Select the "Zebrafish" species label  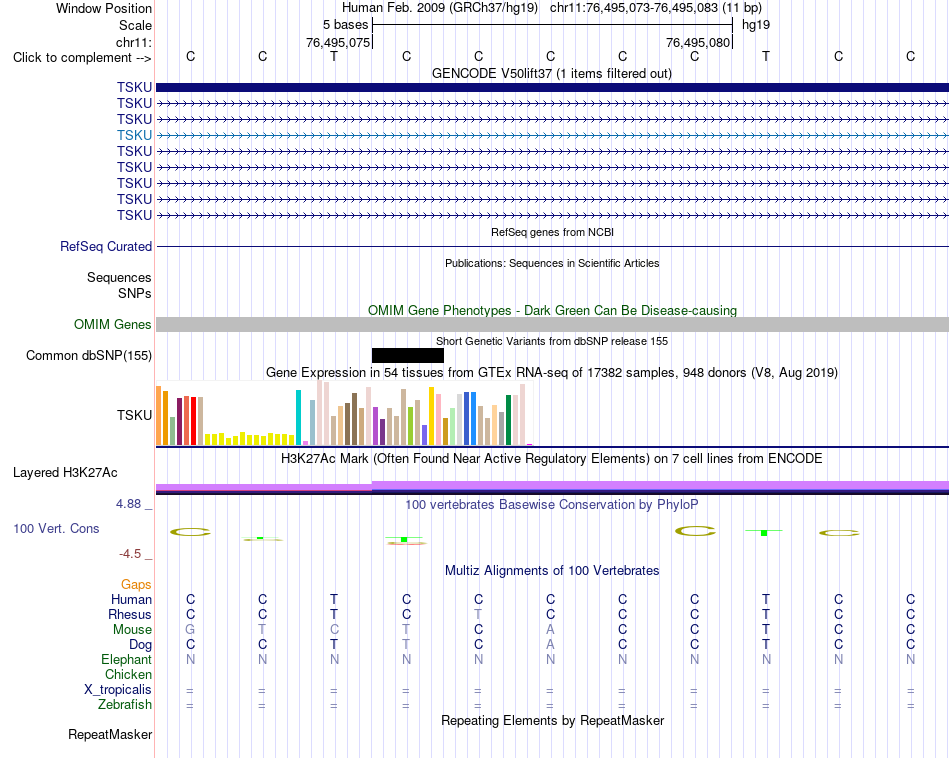(125, 705)
